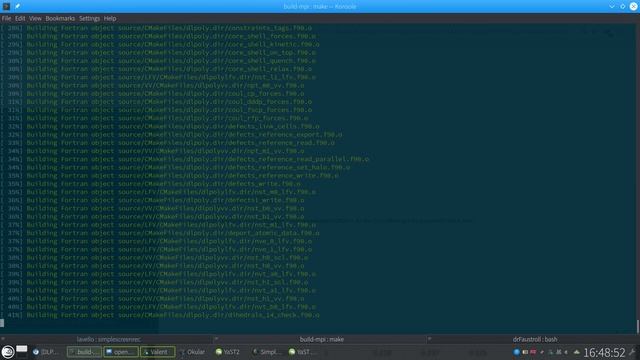The image size is (640, 360).
Task: Open the Bookmarks menu
Action: coord(60,18)
